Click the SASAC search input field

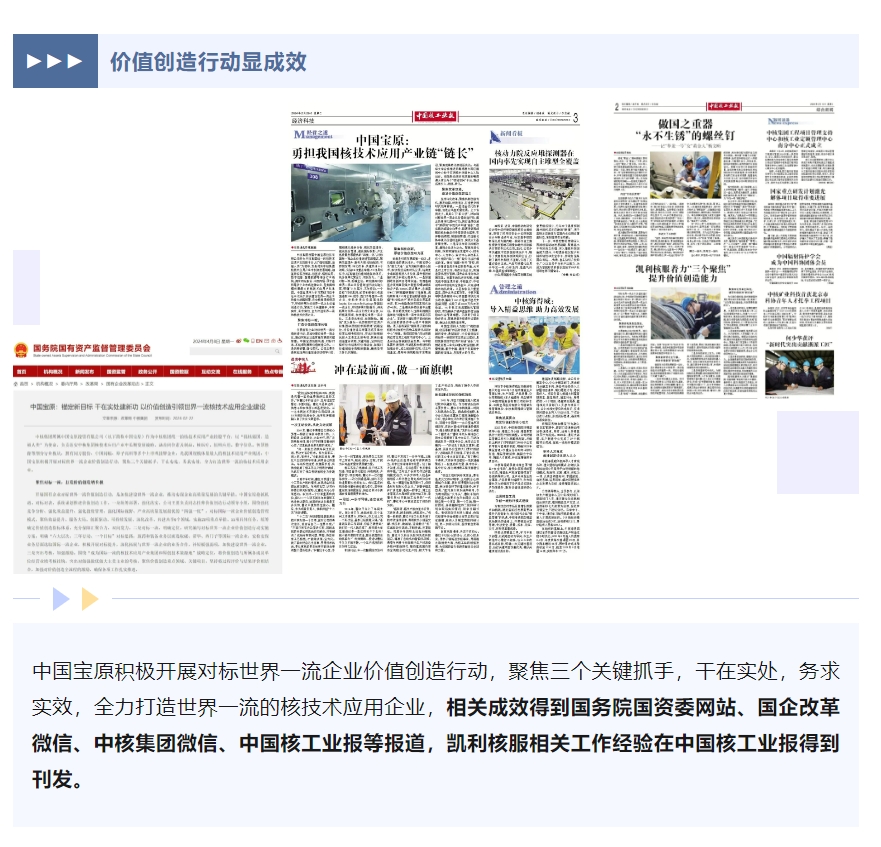(235, 351)
